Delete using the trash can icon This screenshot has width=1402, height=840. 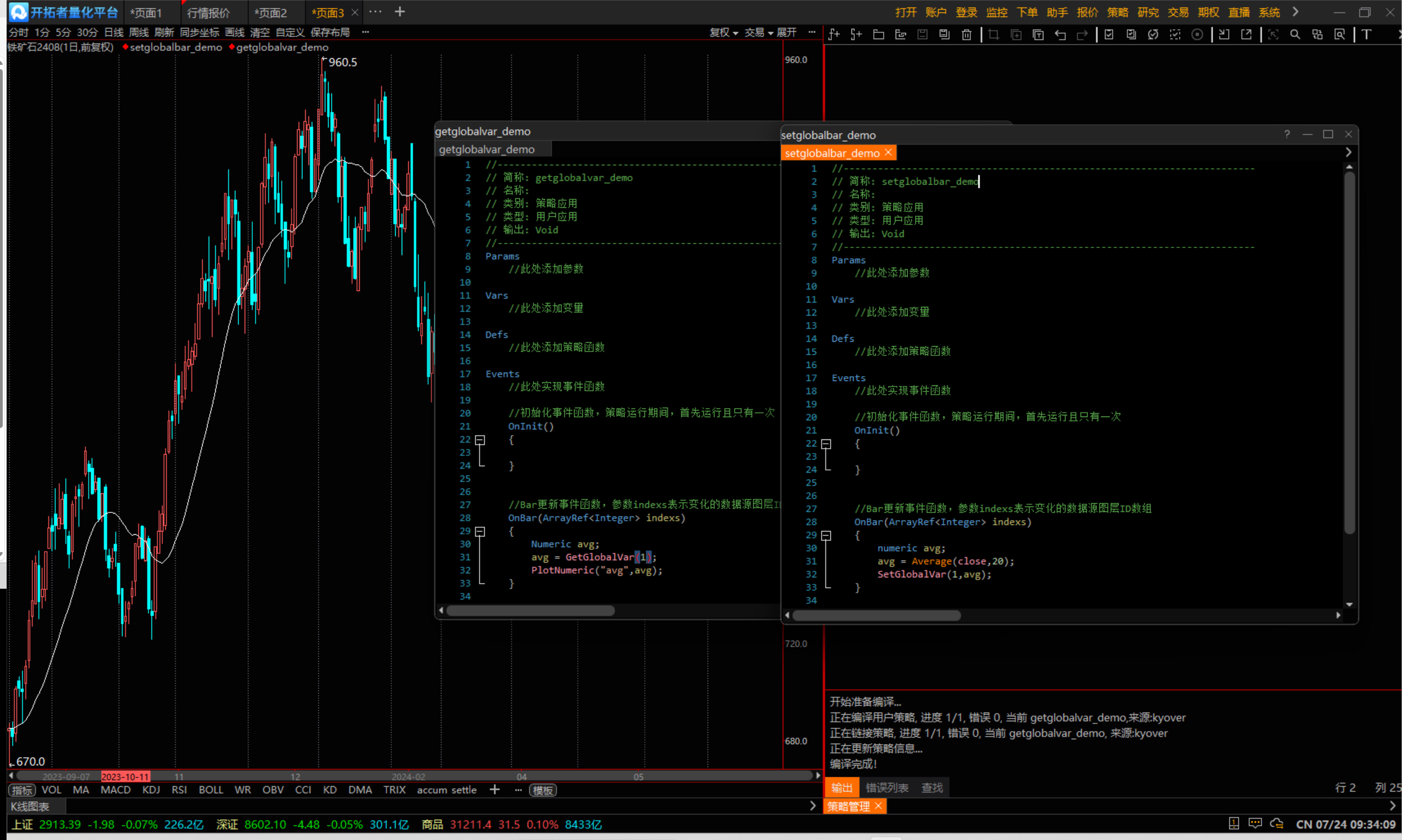pyautogui.click(x=967, y=34)
